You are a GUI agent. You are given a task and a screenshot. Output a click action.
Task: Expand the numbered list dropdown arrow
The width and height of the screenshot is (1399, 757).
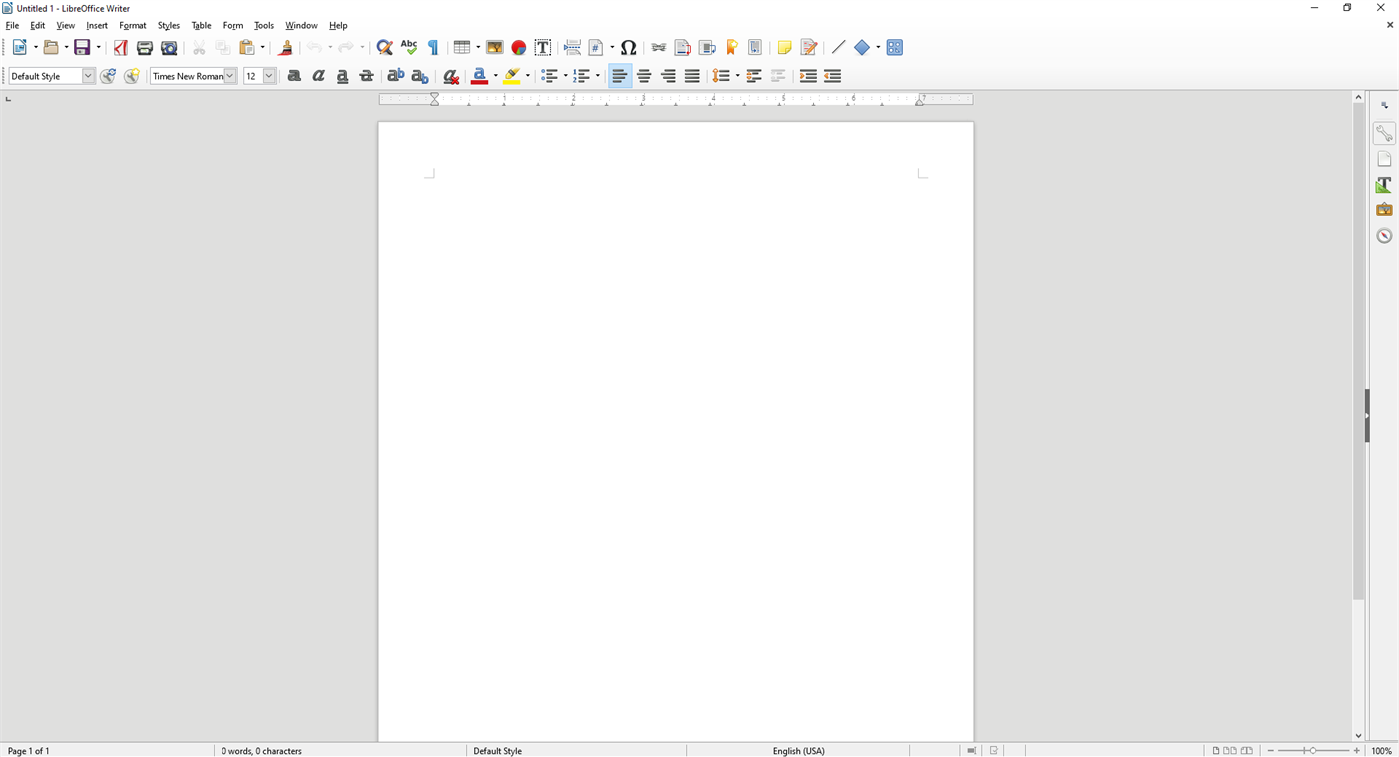click(x=598, y=76)
